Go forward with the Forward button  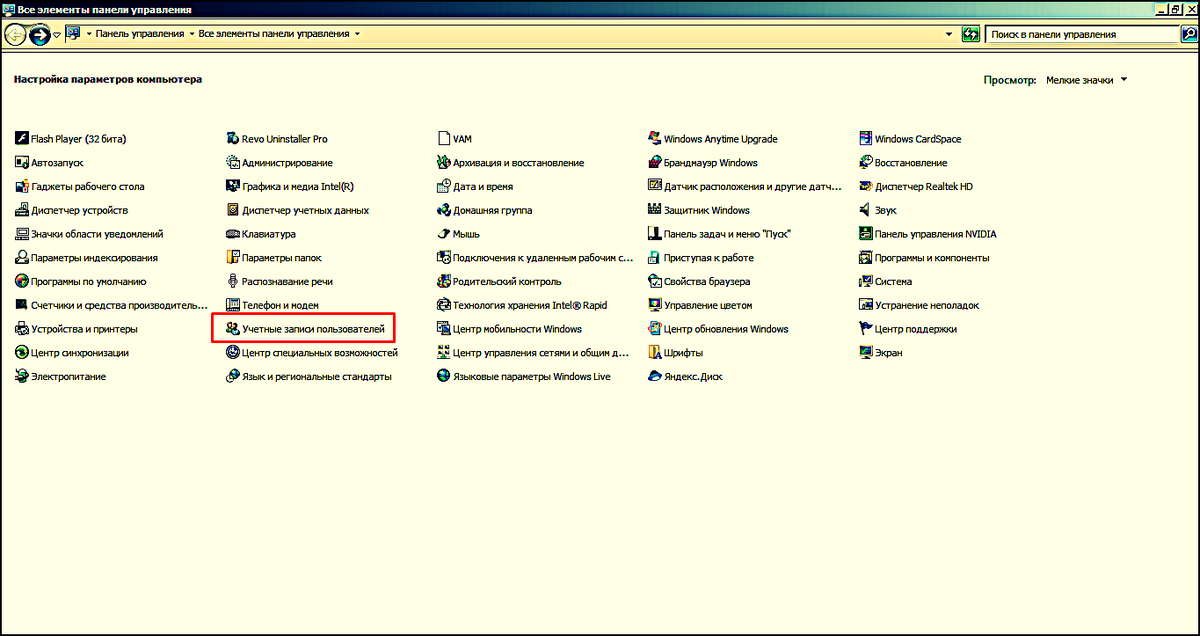40,35
